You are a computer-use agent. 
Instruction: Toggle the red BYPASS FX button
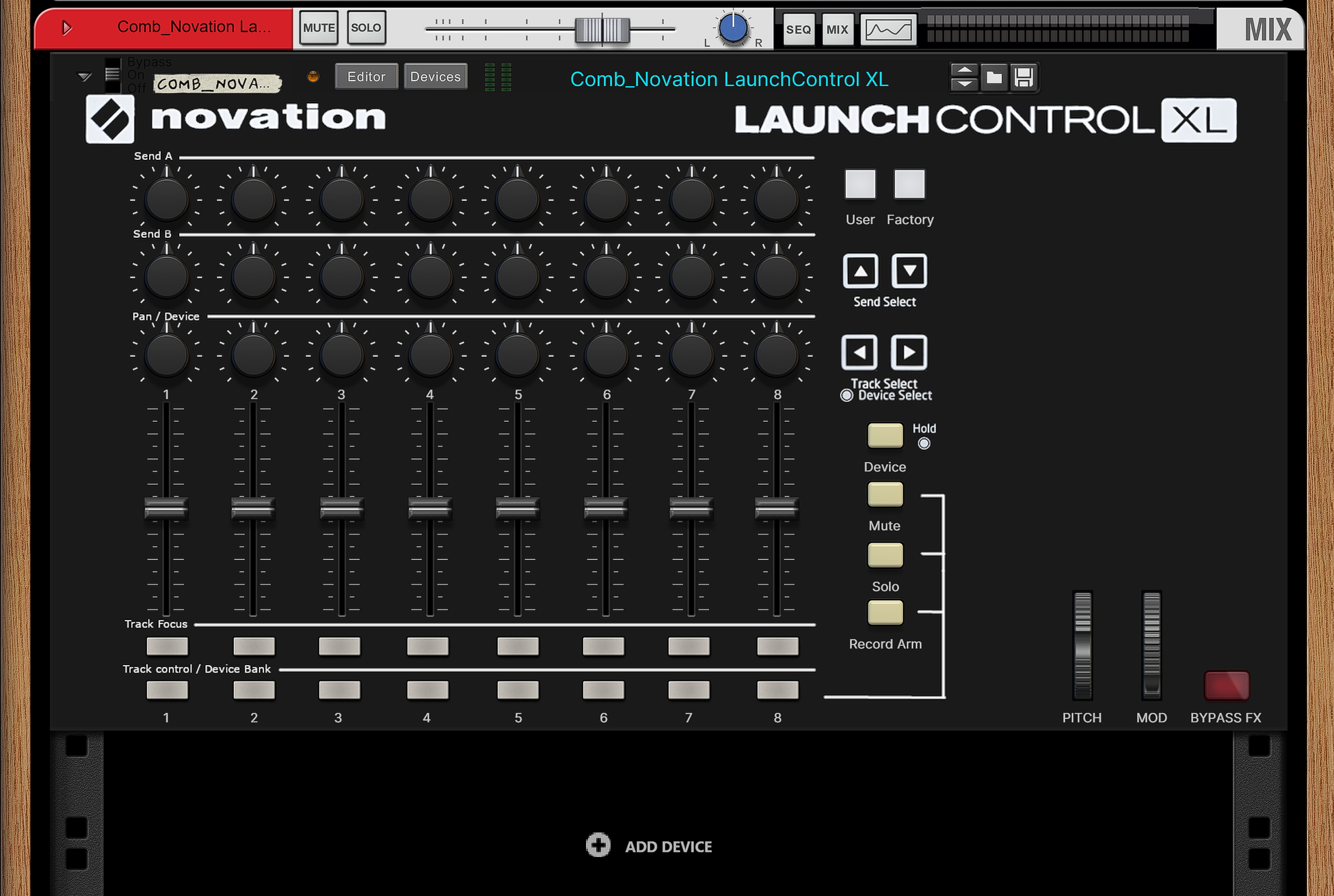click(x=1227, y=685)
